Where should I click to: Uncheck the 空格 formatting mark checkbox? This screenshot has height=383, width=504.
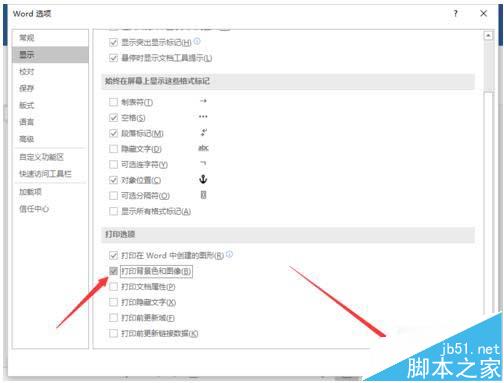(113, 117)
